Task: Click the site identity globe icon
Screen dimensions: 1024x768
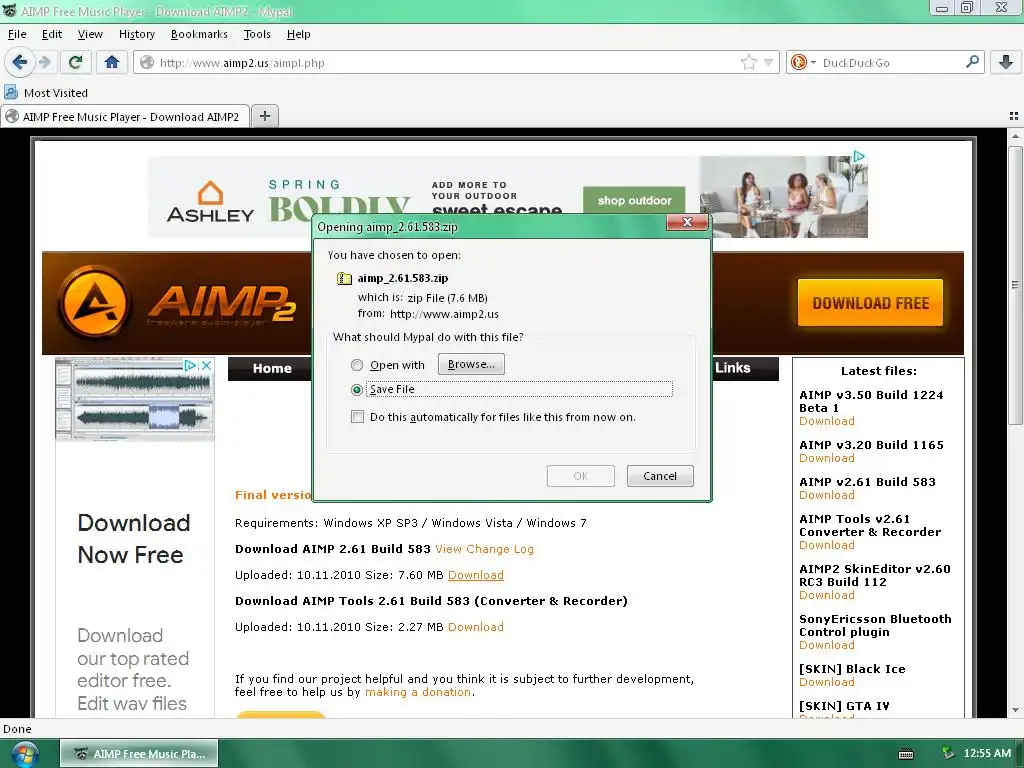Action: (147, 63)
